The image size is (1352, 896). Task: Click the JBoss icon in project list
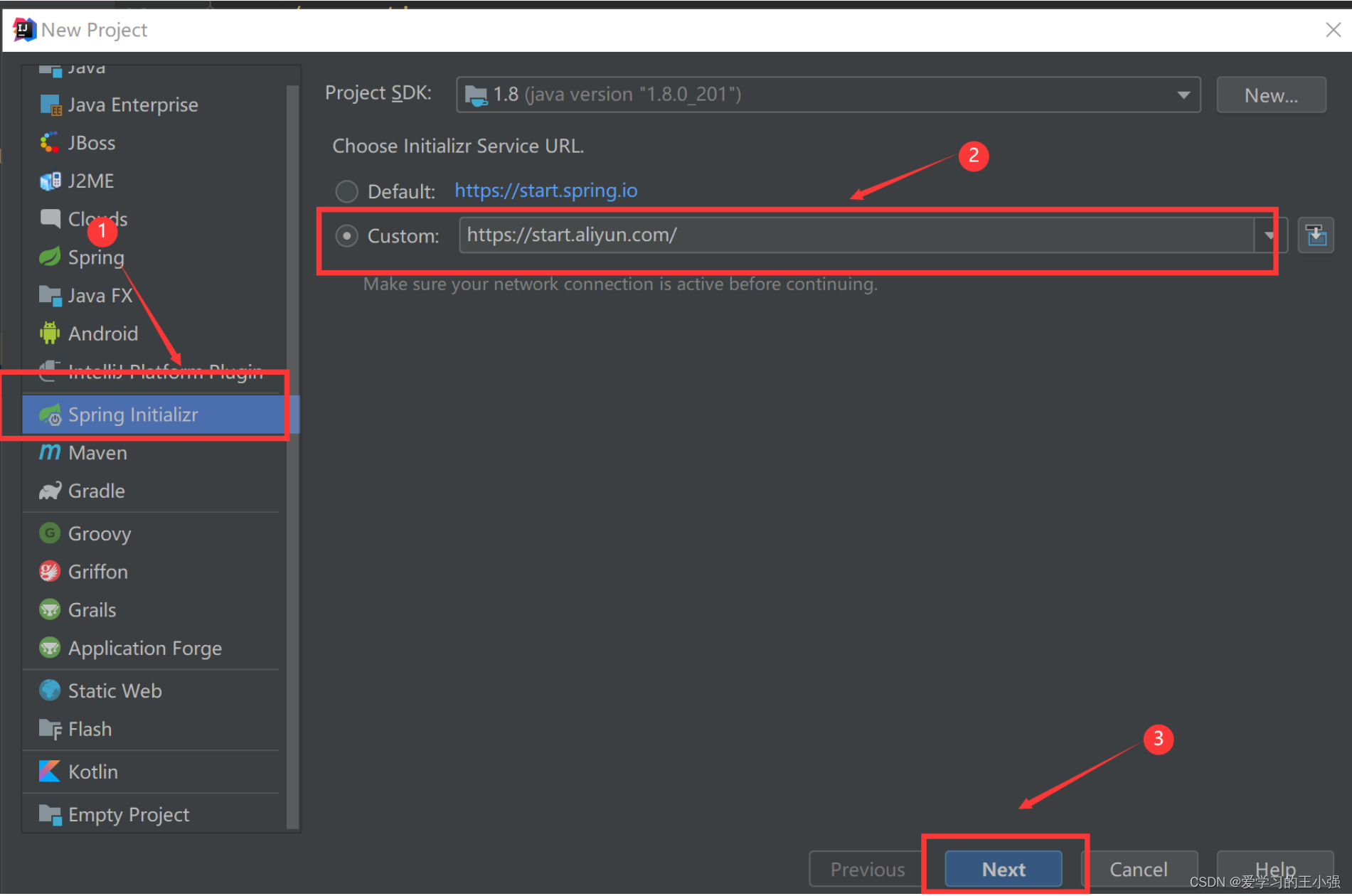point(50,143)
